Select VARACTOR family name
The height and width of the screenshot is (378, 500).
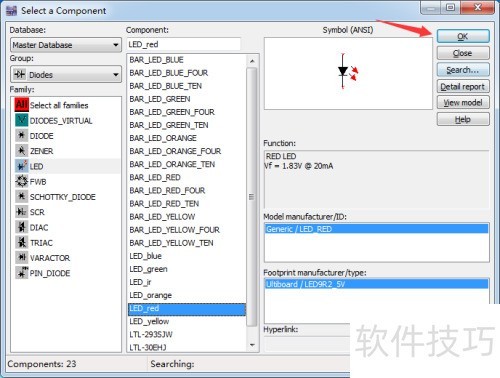(x=50, y=258)
